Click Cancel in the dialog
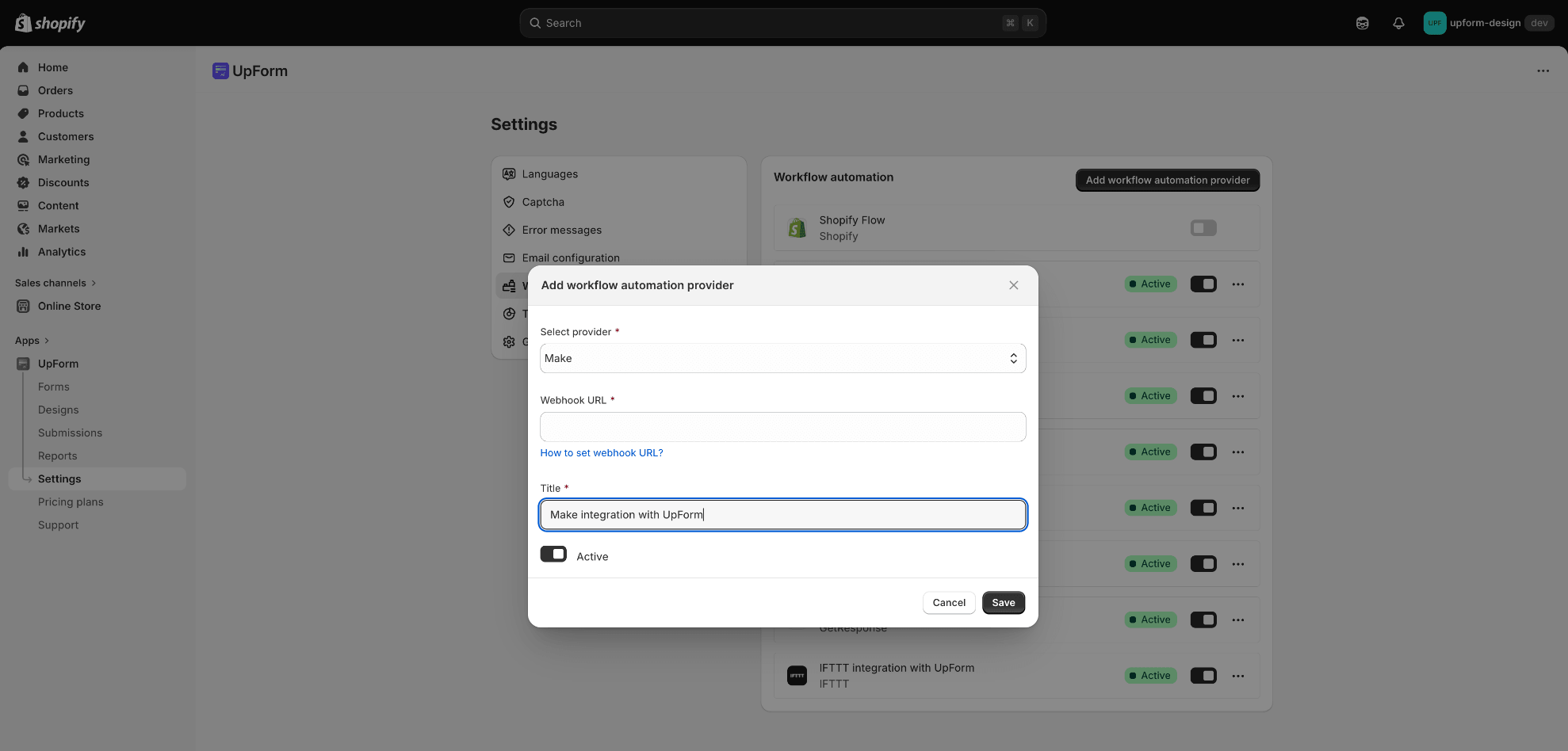Screen dimensions: 1568x751 949,603
